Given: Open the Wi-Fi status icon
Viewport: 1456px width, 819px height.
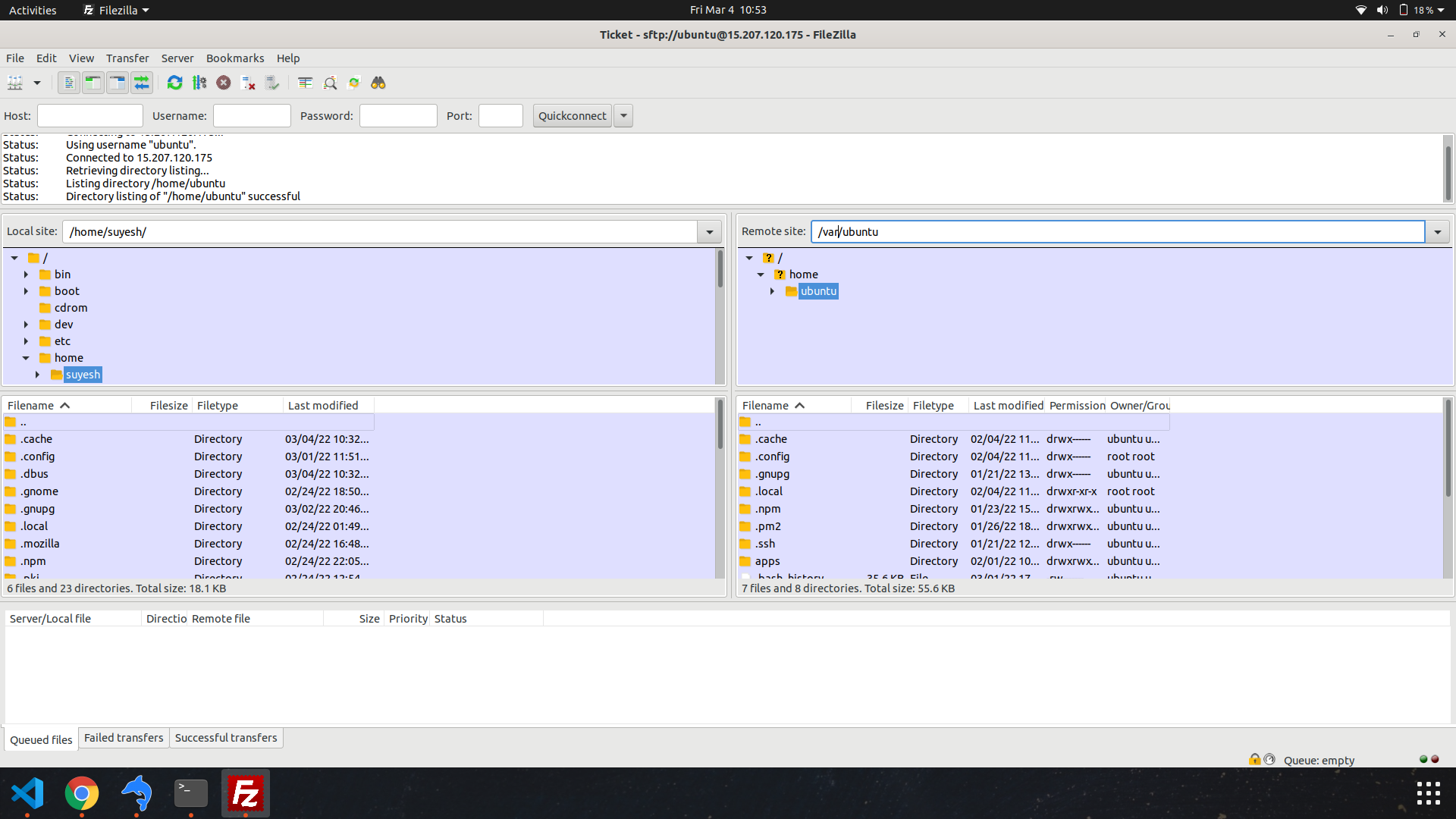Looking at the screenshot, I should pyautogui.click(x=1361, y=10).
